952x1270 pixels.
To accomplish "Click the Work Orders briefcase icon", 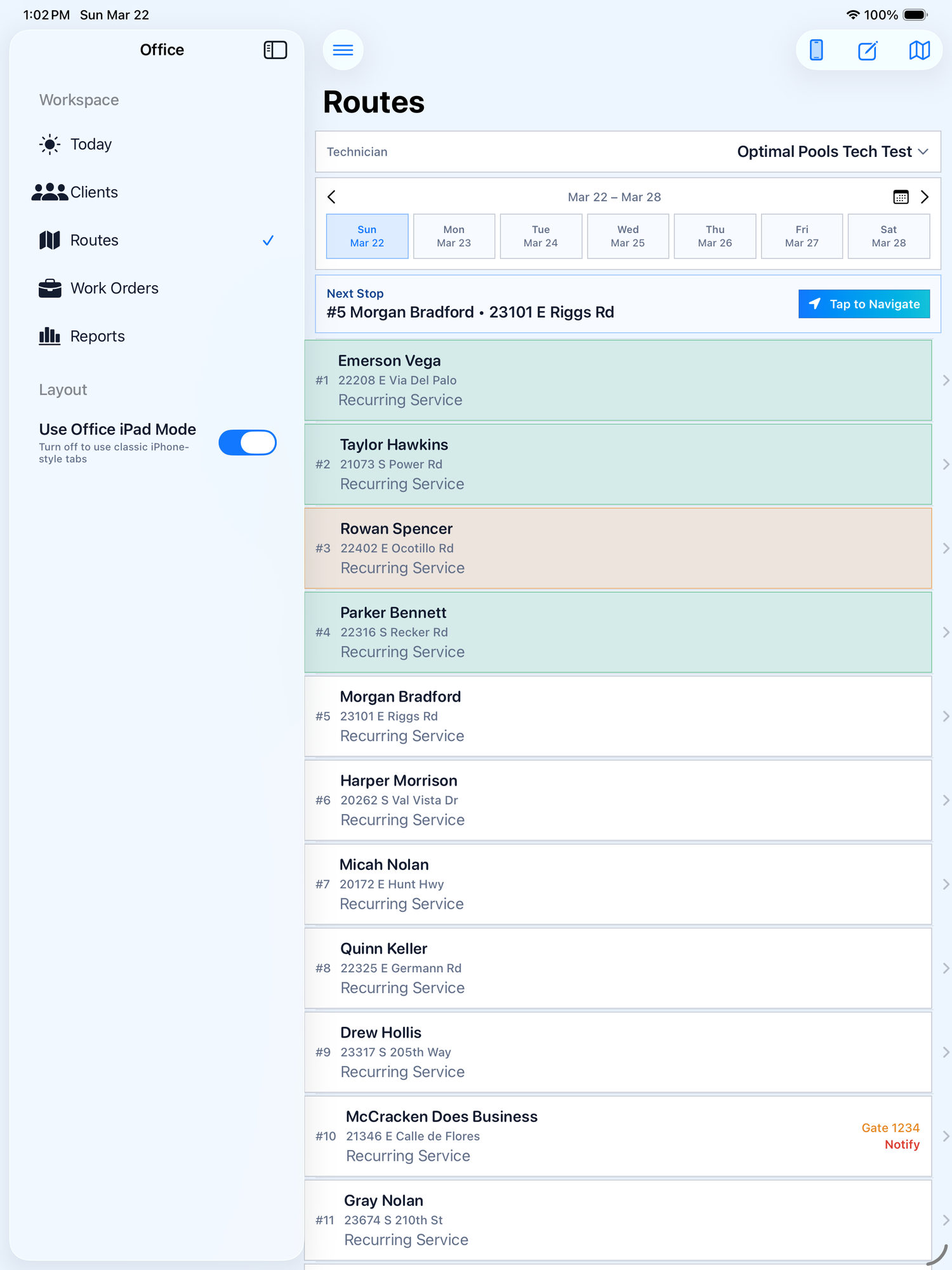I will (x=50, y=288).
